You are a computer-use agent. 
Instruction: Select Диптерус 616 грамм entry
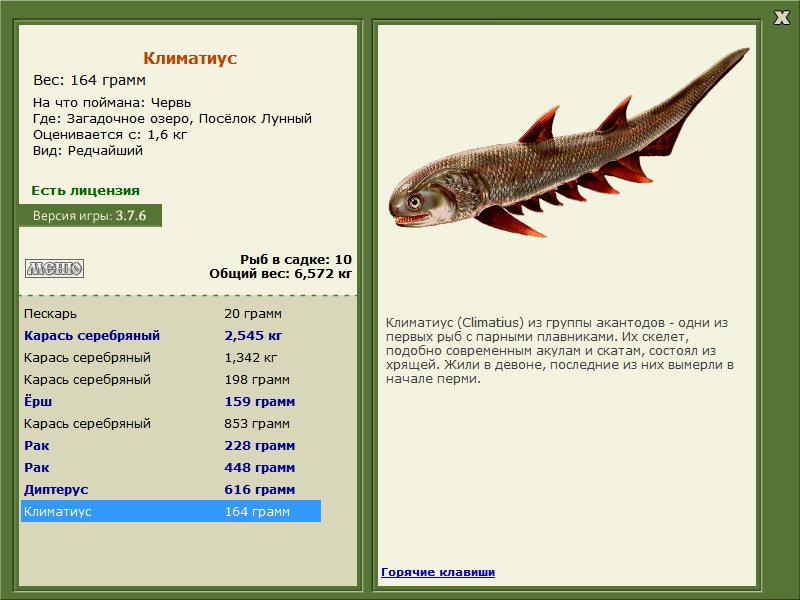pos(171,489)
